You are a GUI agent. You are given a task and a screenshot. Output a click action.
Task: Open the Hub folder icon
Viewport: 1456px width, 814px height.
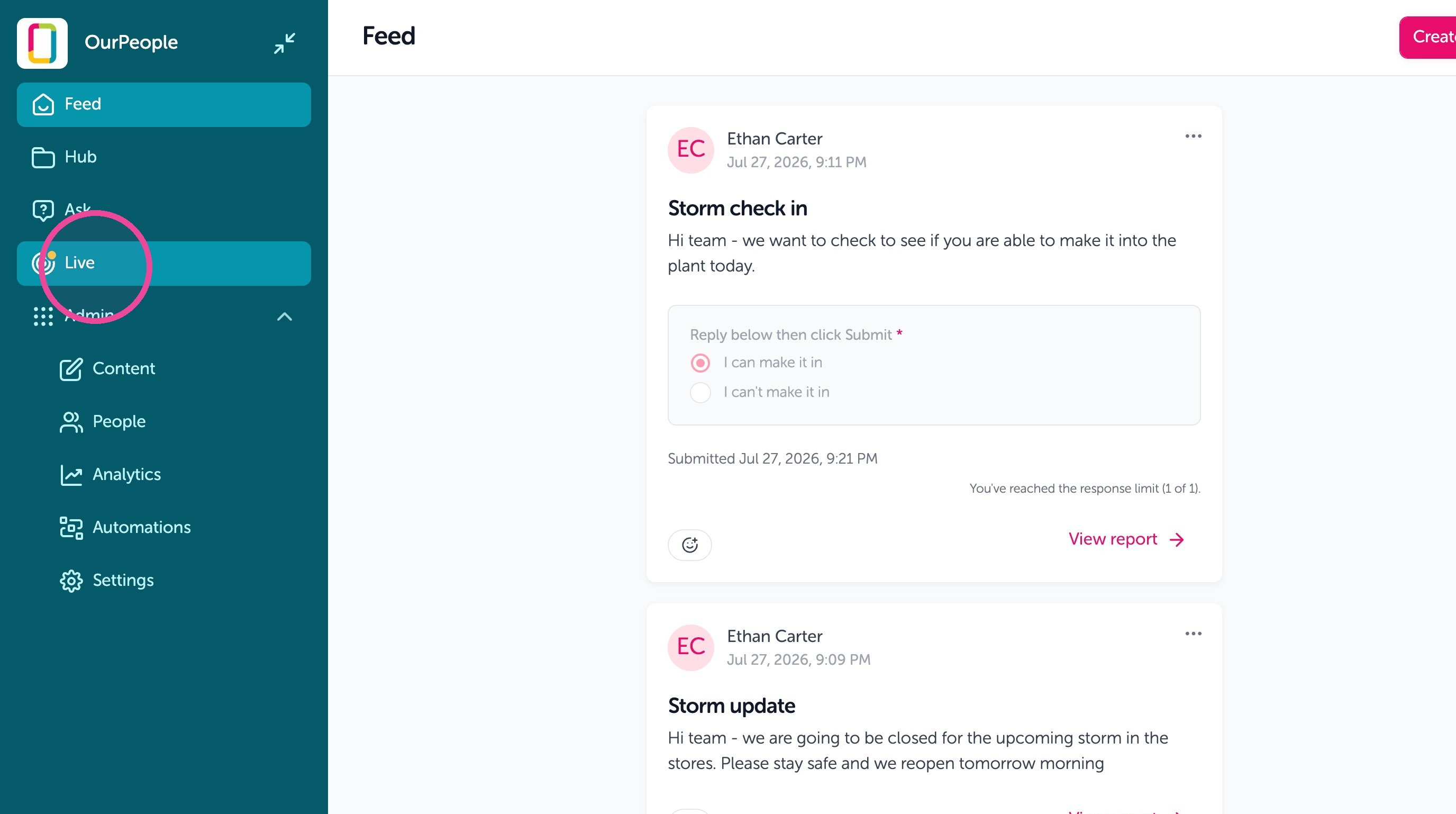point(43,157)
